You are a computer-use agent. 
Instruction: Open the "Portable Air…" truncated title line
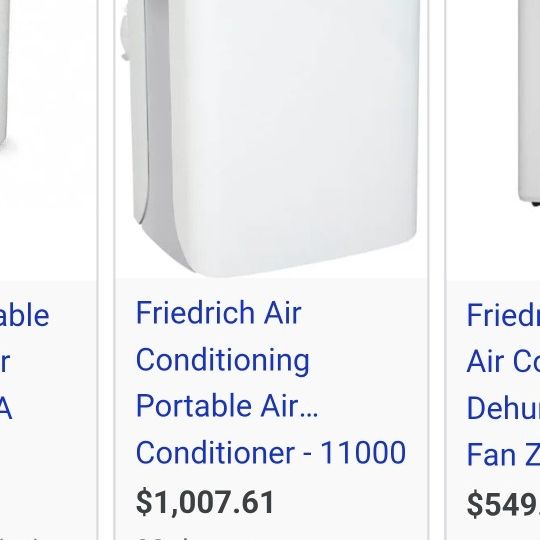coord(227,406)
